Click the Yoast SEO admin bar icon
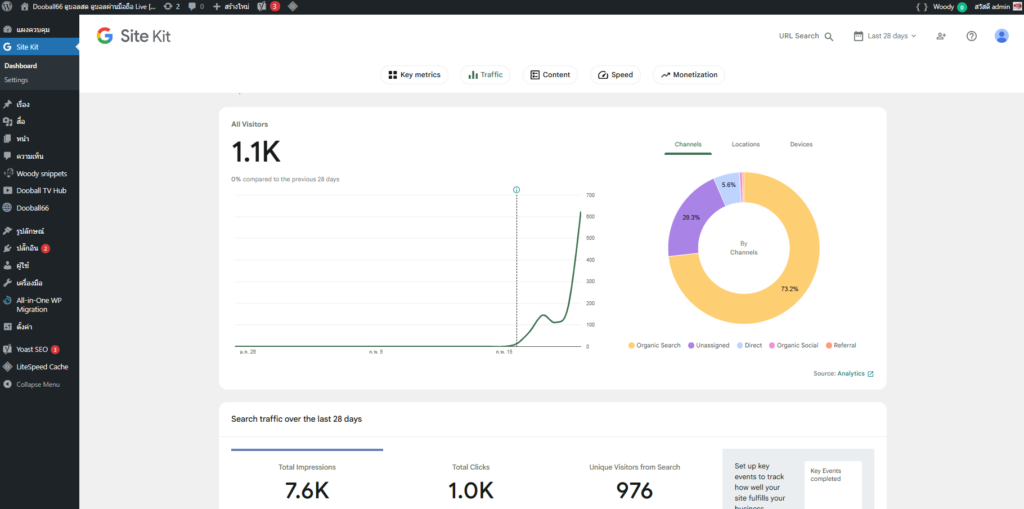 (261, 6)
